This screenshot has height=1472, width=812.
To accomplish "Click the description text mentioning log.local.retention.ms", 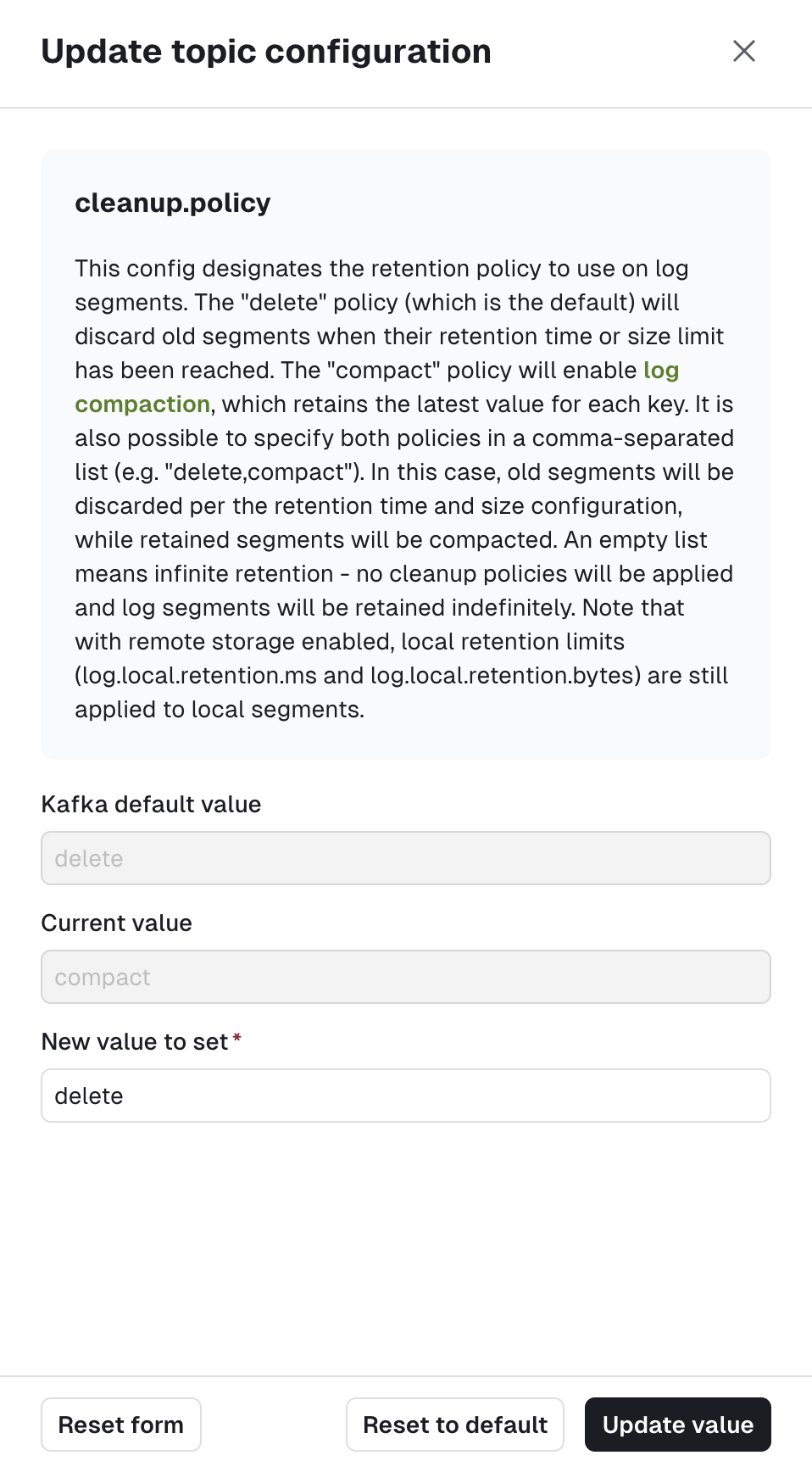I will 401,675.
